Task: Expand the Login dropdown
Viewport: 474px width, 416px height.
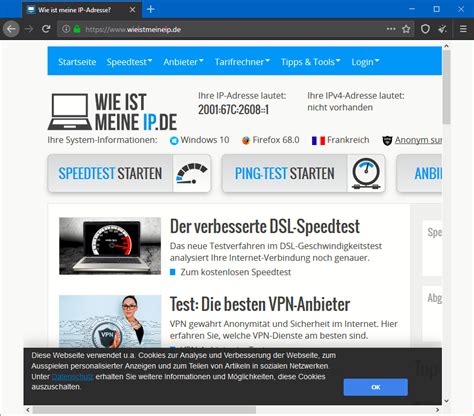Action: click(365, 62)
